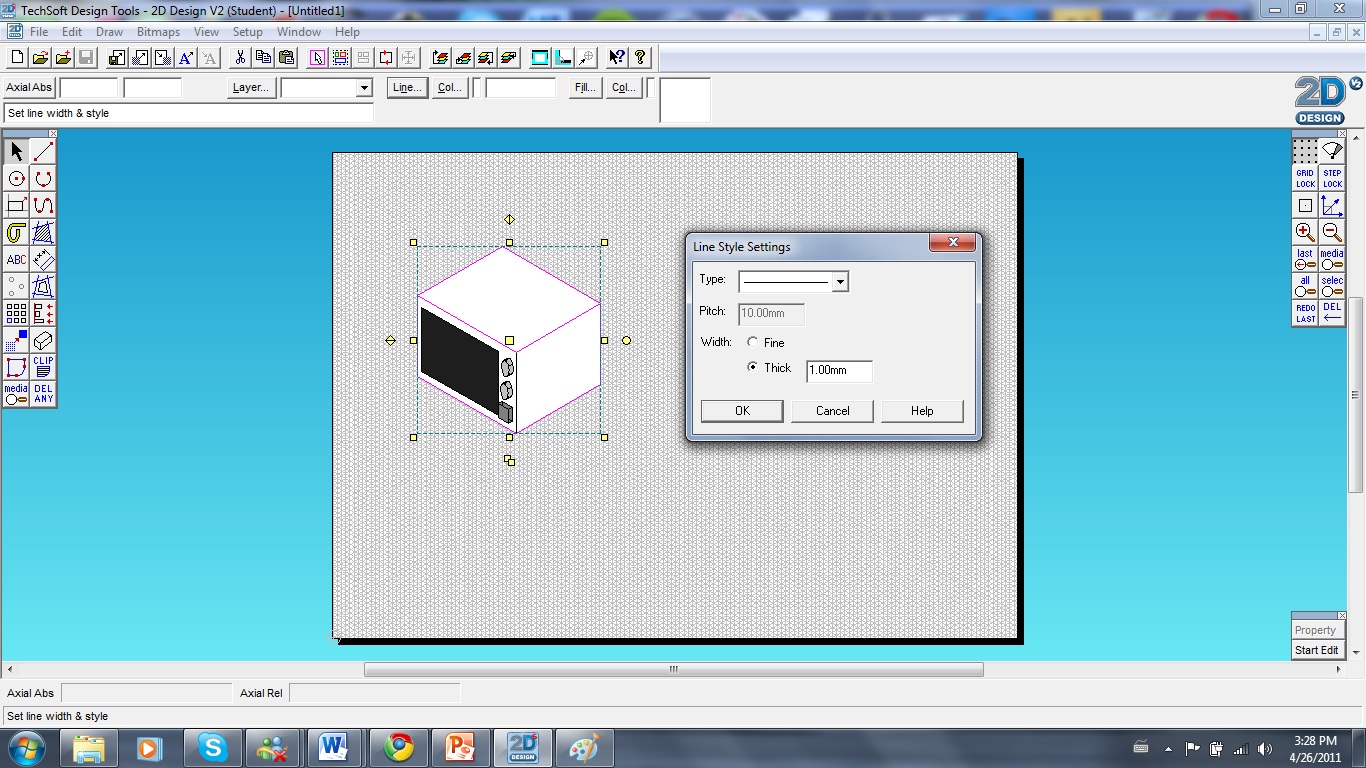Open the ABC text tool
The height and width of the screenshot is (768, 1366).
coord(15,259)
